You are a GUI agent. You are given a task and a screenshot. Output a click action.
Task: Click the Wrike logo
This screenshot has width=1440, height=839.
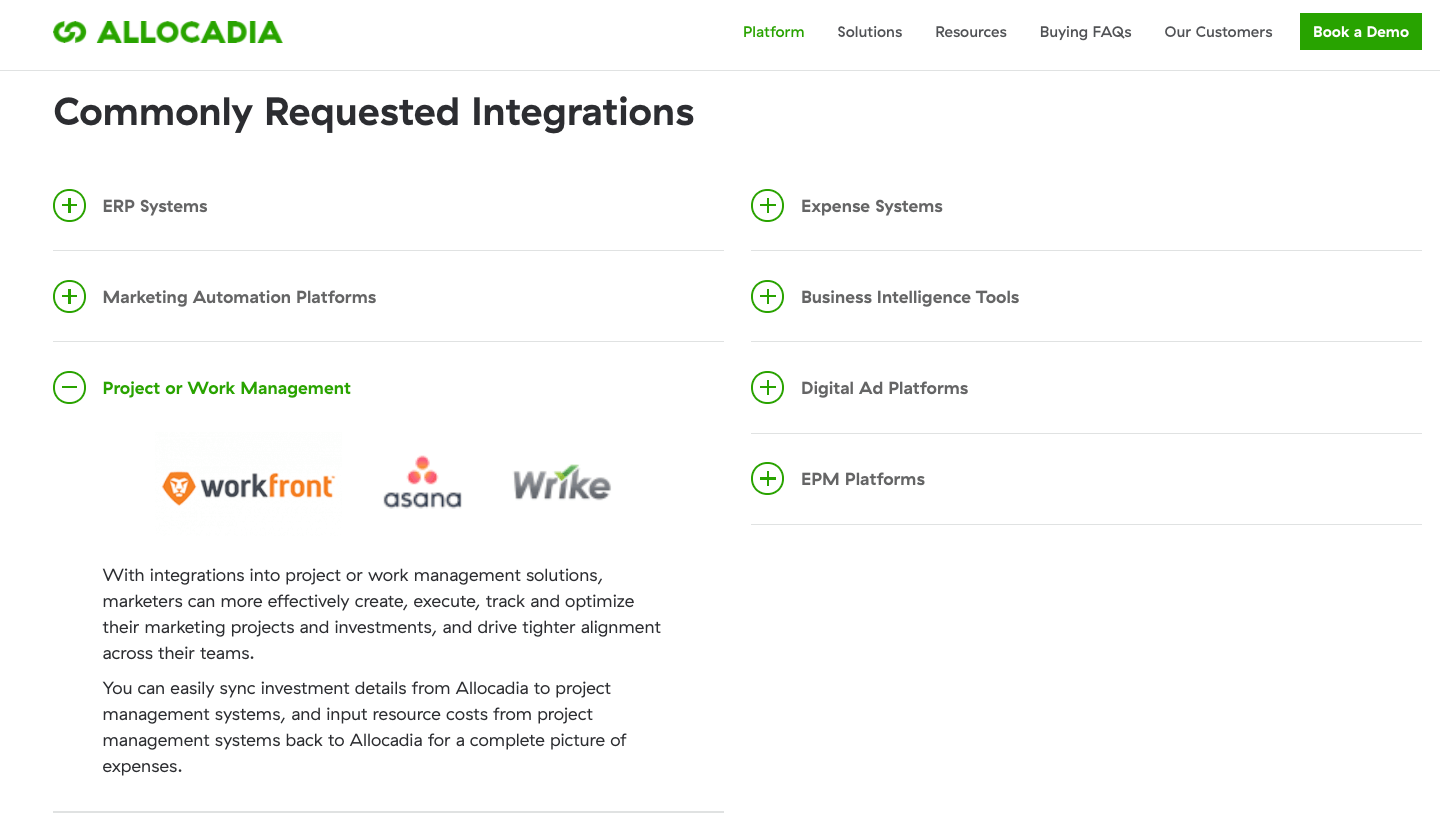click(561, 484)
